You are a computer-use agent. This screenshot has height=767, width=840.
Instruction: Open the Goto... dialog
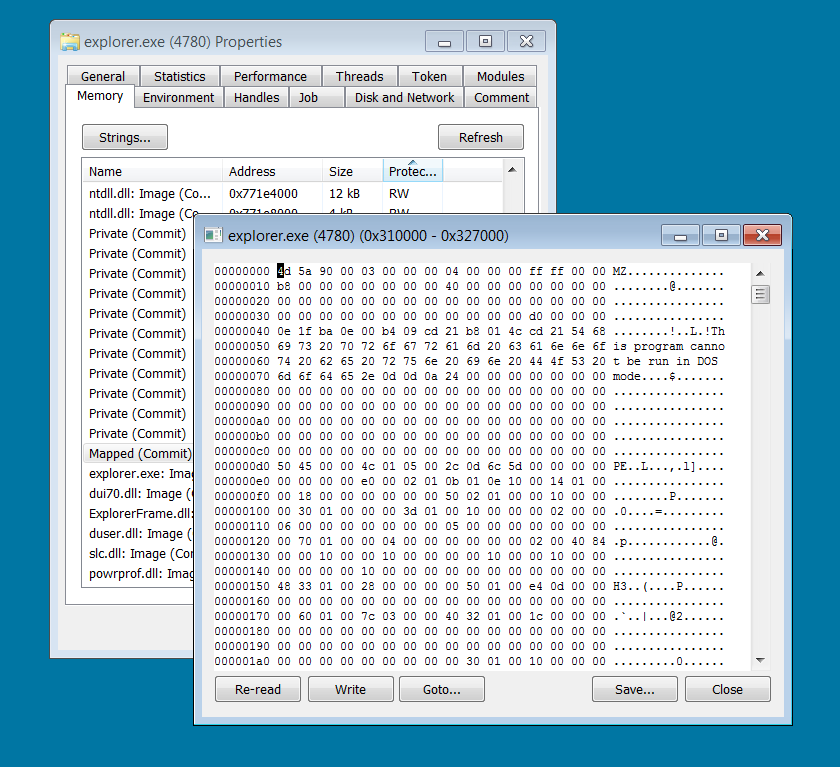[x=441, y=689]
